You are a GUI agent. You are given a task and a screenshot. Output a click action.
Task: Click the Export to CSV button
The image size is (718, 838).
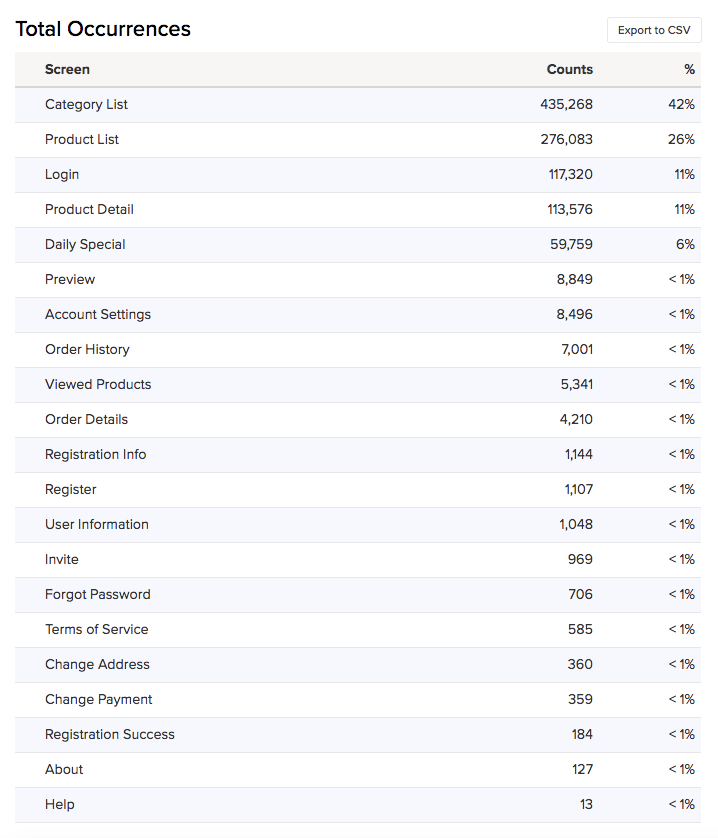coord(654,30)
